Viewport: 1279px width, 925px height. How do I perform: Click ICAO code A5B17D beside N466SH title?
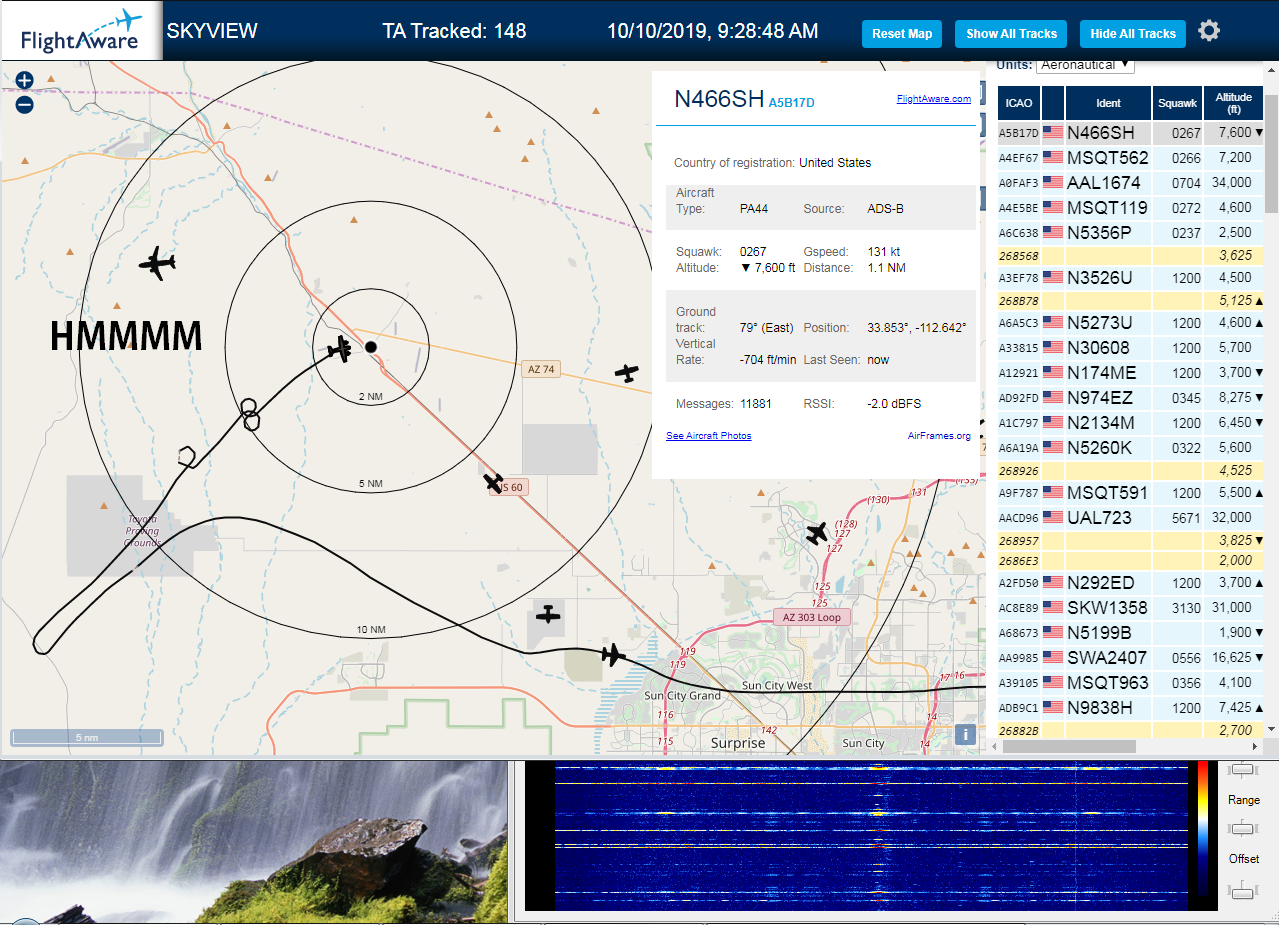791,102
